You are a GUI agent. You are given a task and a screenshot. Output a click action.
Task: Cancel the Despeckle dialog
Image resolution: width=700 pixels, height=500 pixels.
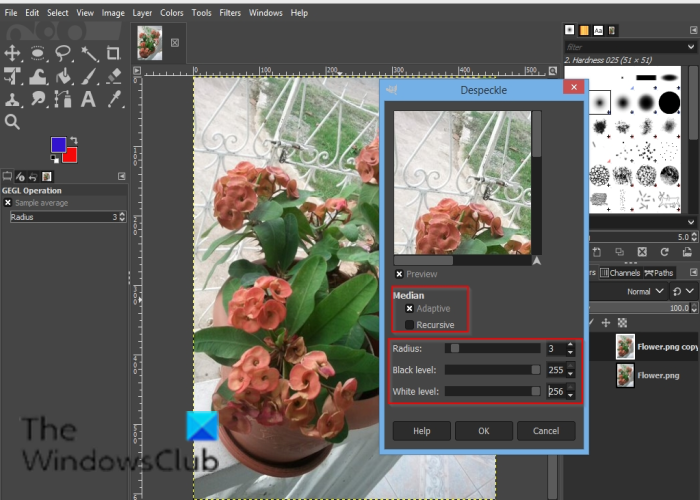coord(545,431)
